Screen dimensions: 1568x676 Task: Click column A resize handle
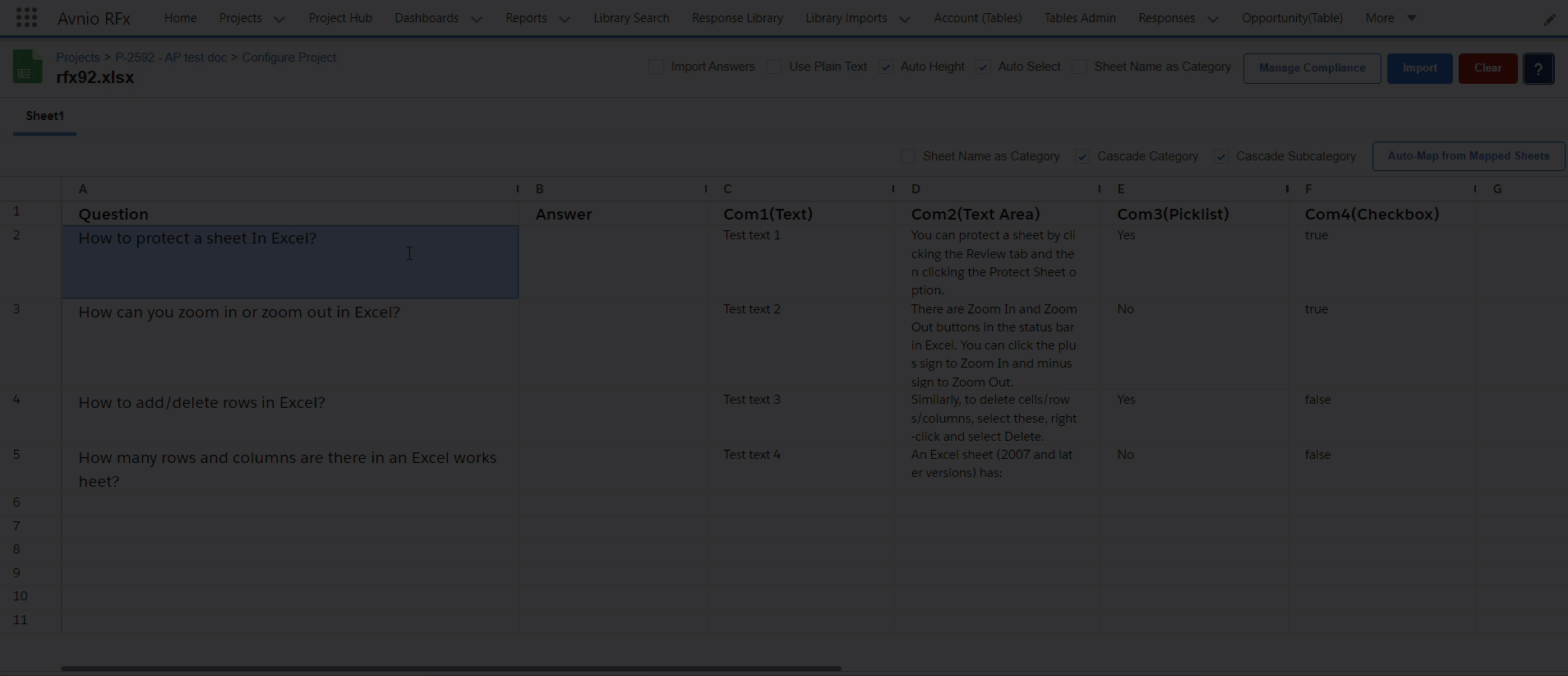pyautogui.click(x=517, y=189)
